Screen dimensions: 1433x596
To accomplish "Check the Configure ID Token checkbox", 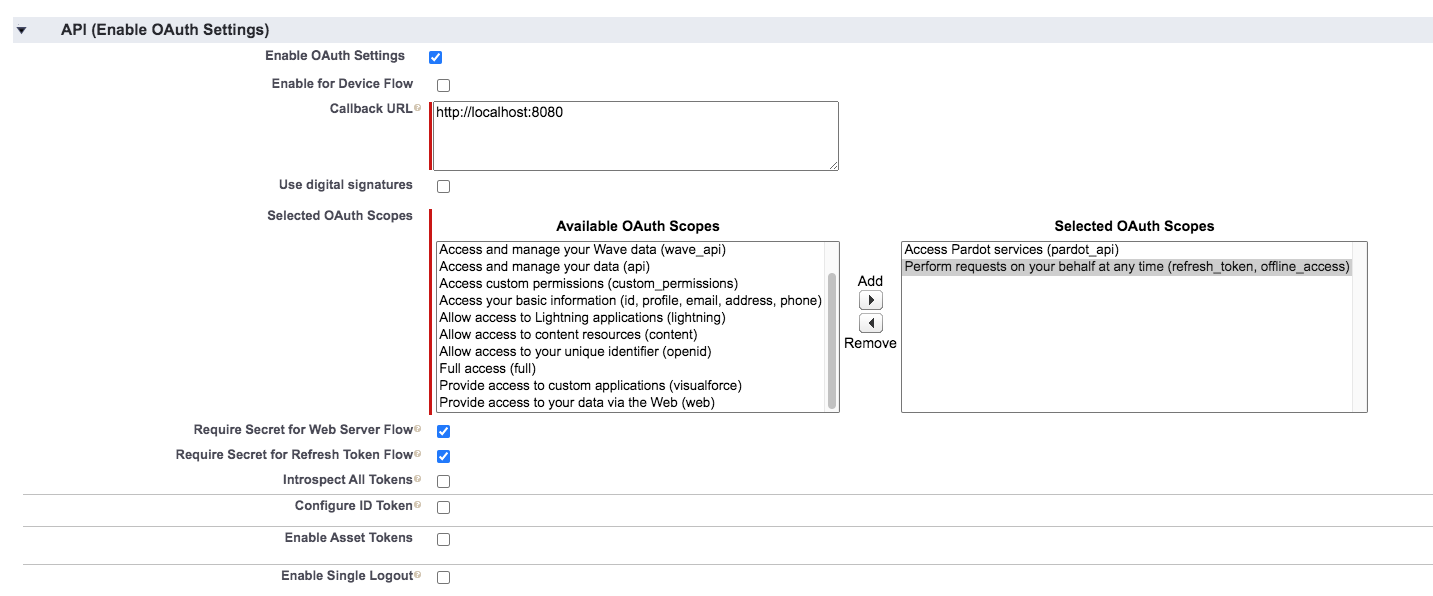I will 443,507.
